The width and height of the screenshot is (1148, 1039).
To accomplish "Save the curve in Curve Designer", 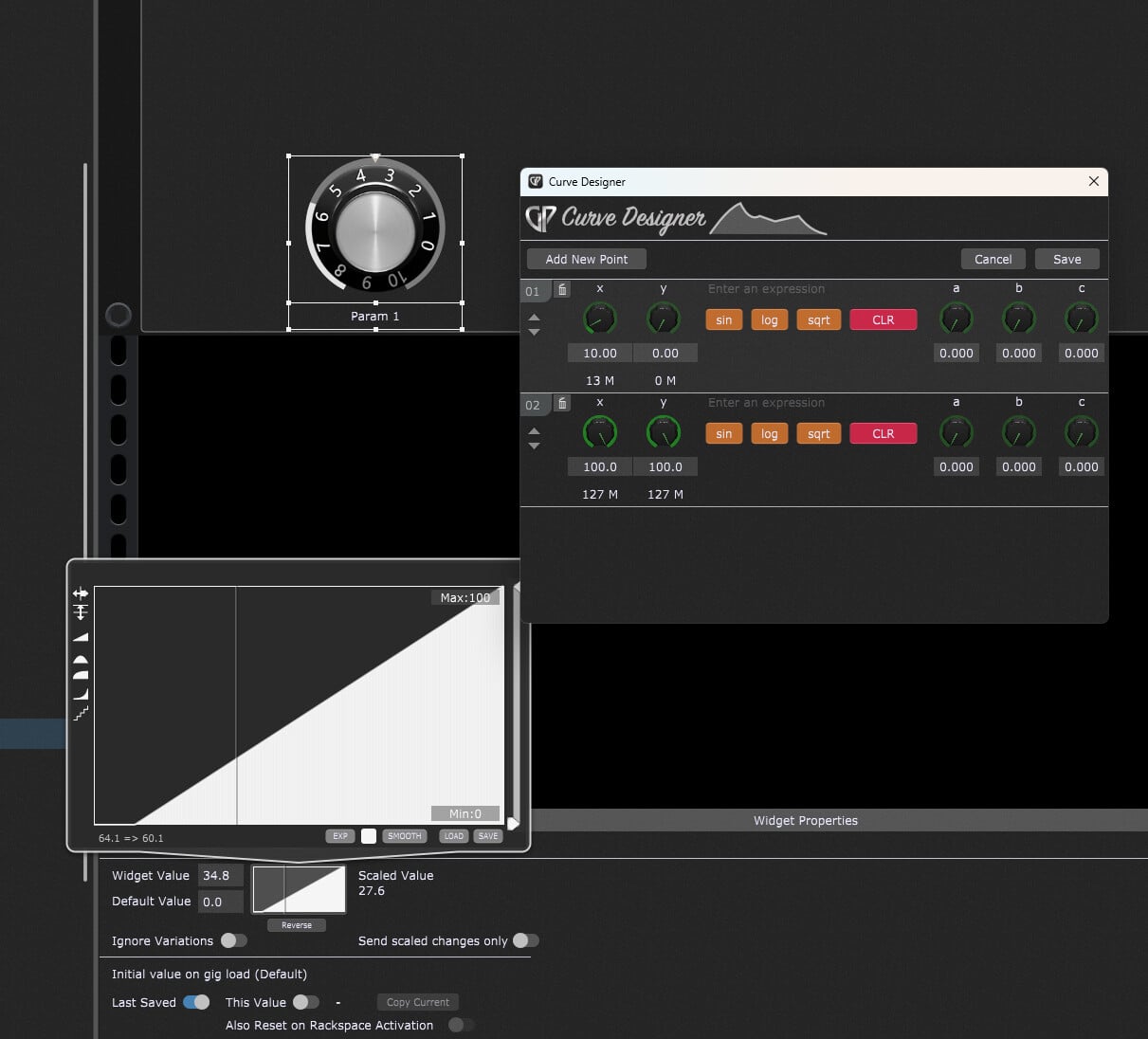I will pos(1066,259).
